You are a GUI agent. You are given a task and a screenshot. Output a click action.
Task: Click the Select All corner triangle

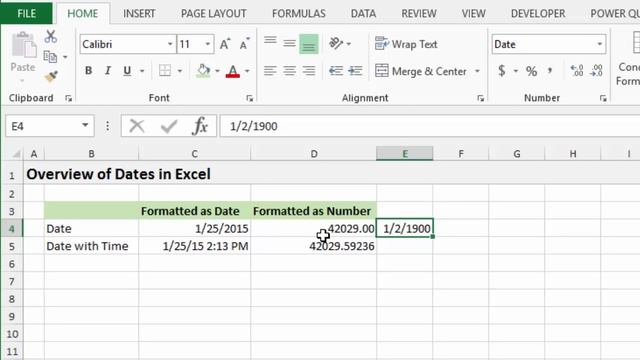[x=16, y=154]
